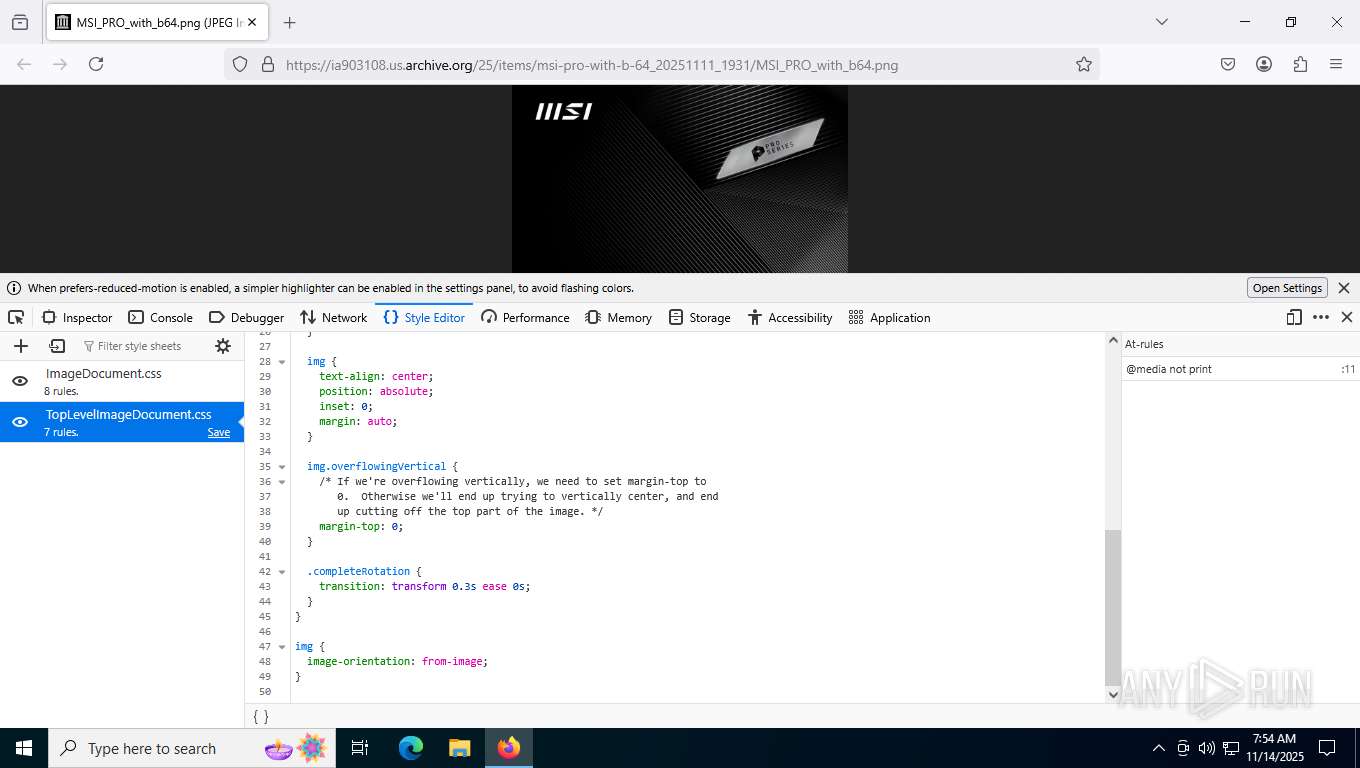1360x768 pixels.
Task: Bookmark this page with star icon
Action: coord(1083,64)
